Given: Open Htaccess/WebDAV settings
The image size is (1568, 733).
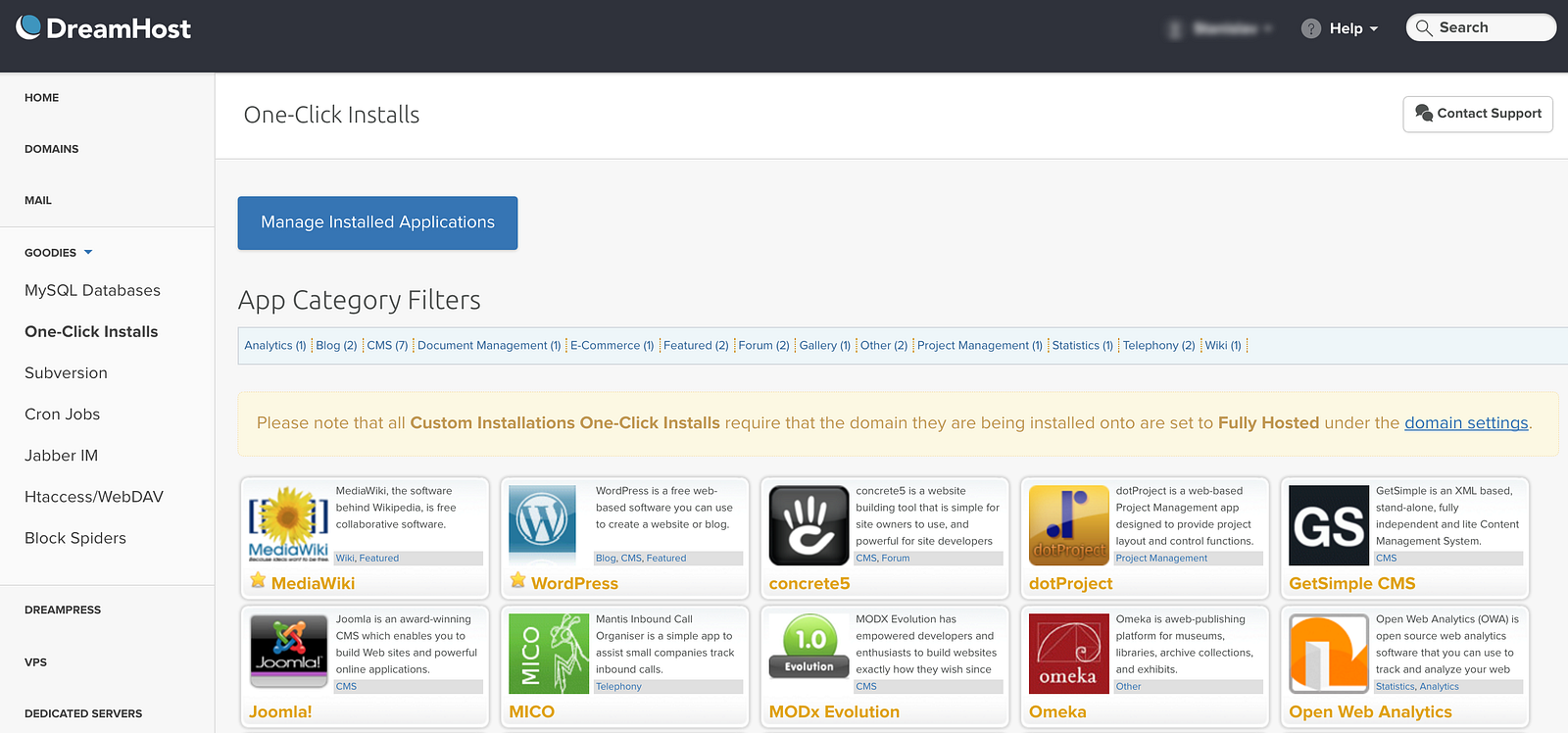Looking at the screenshot, I should [94, 496].
